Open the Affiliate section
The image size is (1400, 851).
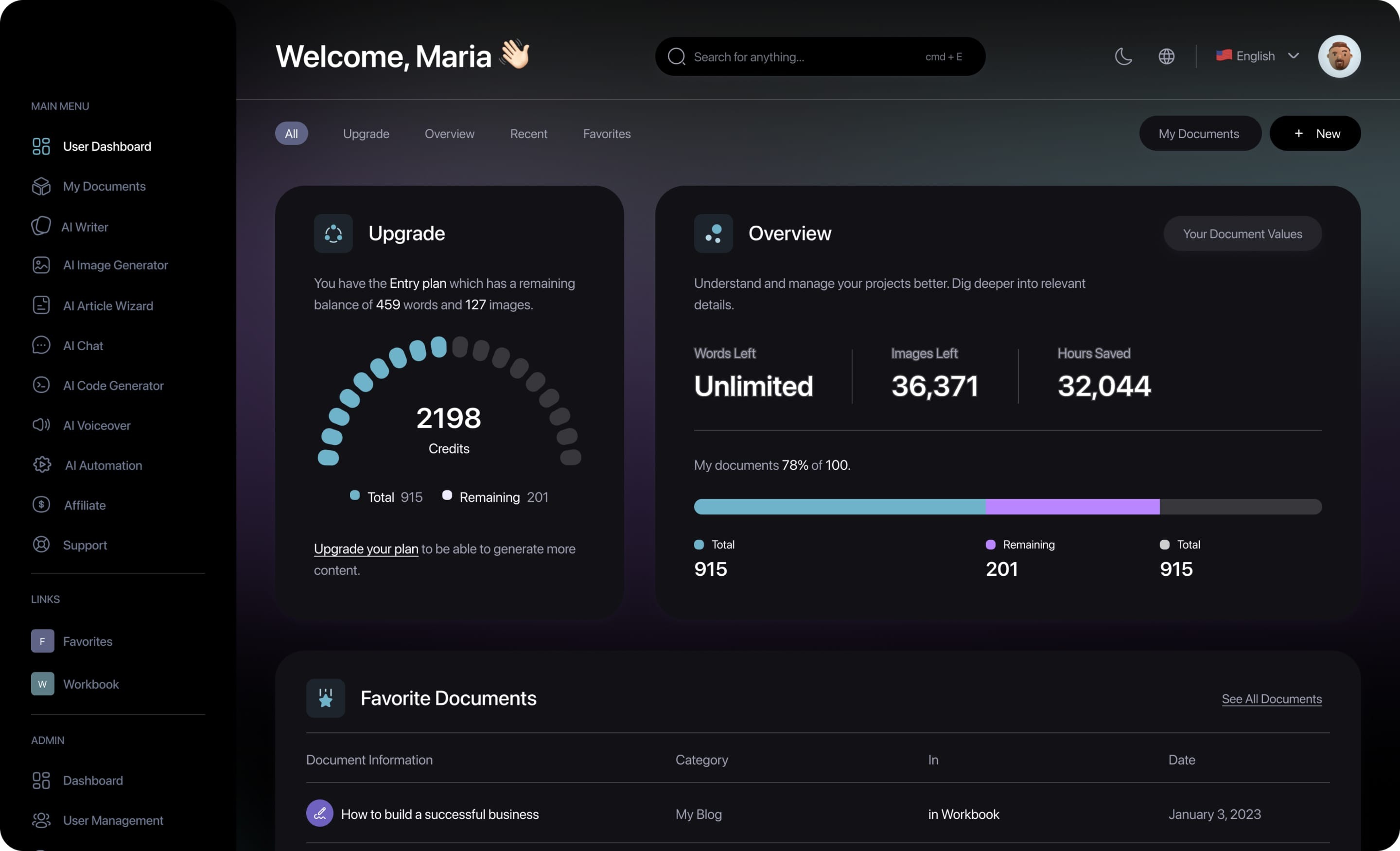pyautogui.click(x=84, y=505)
